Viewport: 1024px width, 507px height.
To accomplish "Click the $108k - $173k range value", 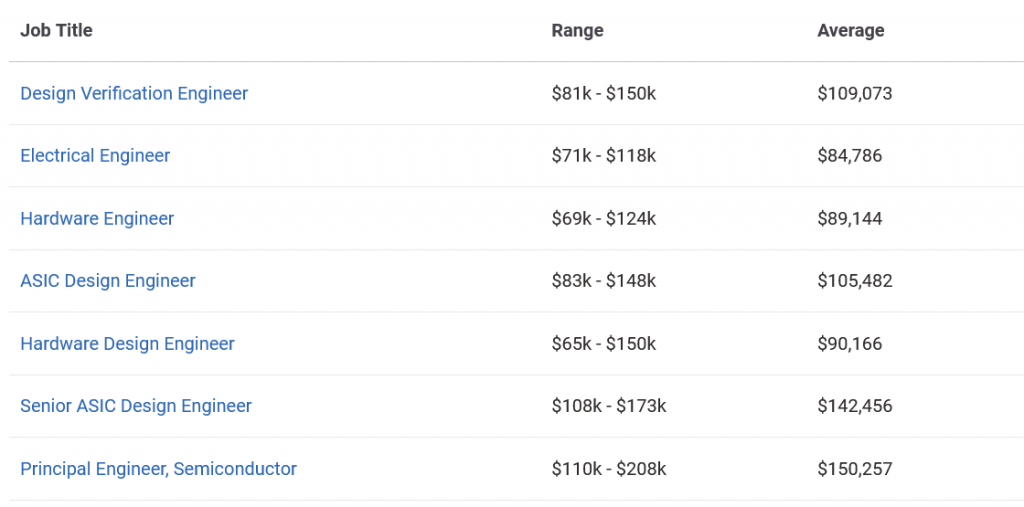I will [608, 406].
